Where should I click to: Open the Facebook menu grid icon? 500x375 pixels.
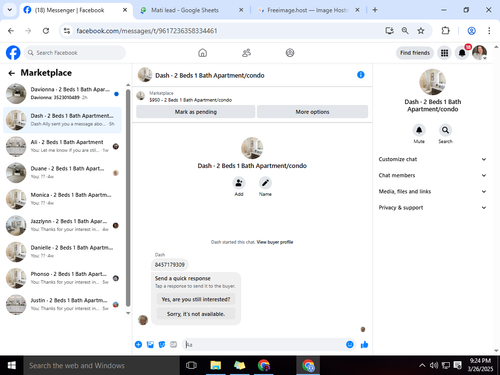click(444, 53)
